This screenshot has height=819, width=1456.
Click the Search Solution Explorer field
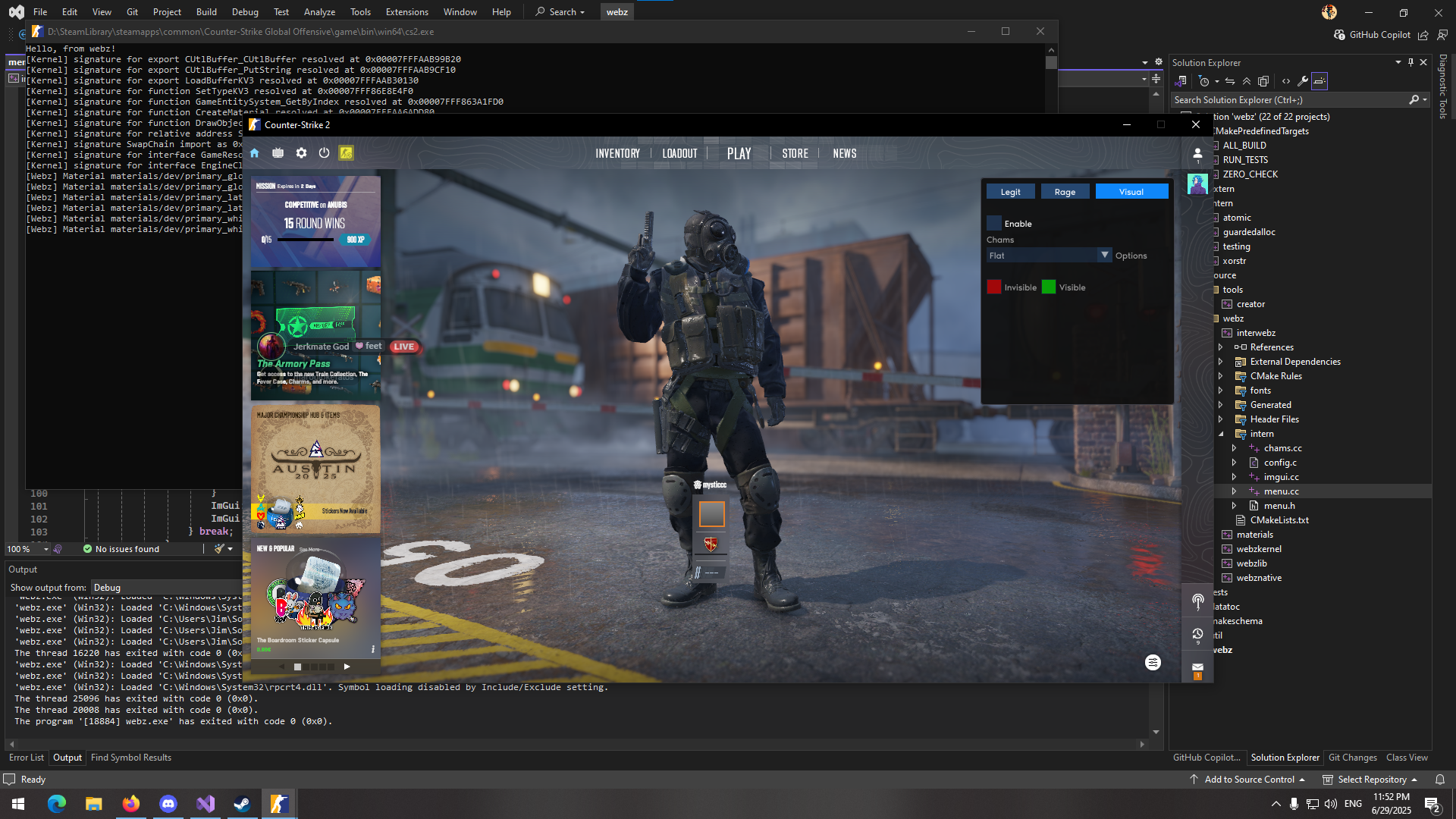(1289, 100)
